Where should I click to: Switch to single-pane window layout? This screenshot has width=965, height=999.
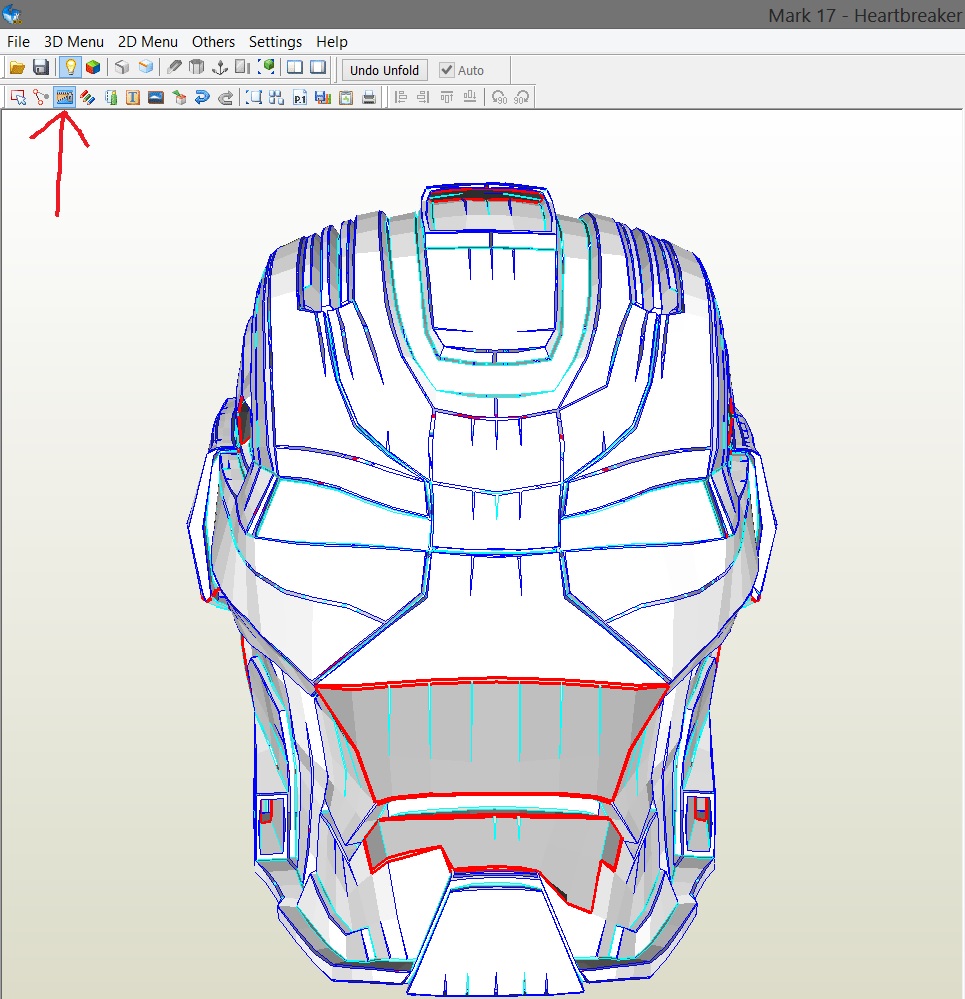[x=318, y=67]
